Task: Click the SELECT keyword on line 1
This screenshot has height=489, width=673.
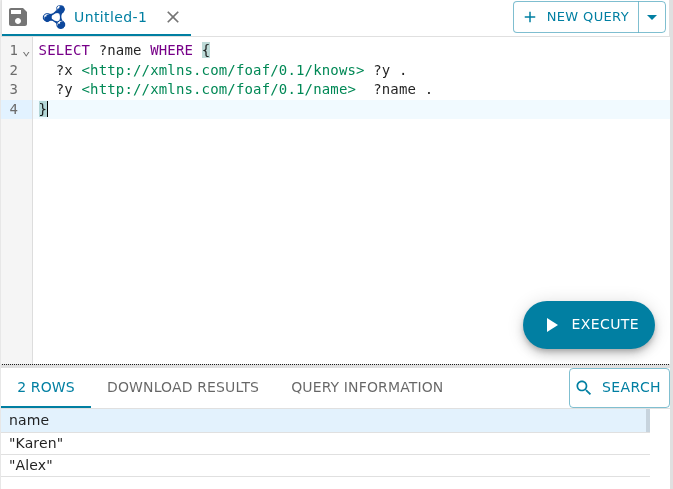Action: click(64, 50)
